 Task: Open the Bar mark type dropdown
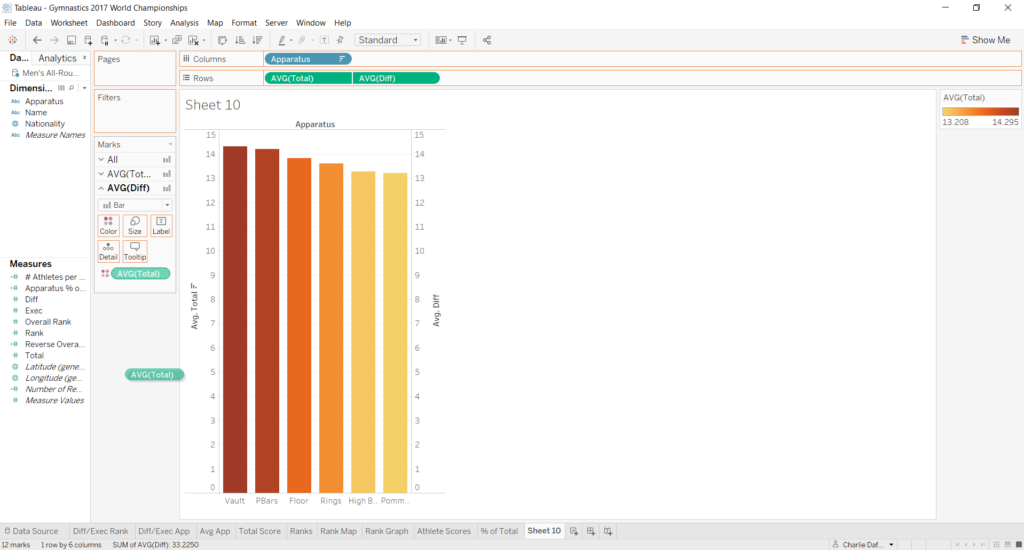134,205
